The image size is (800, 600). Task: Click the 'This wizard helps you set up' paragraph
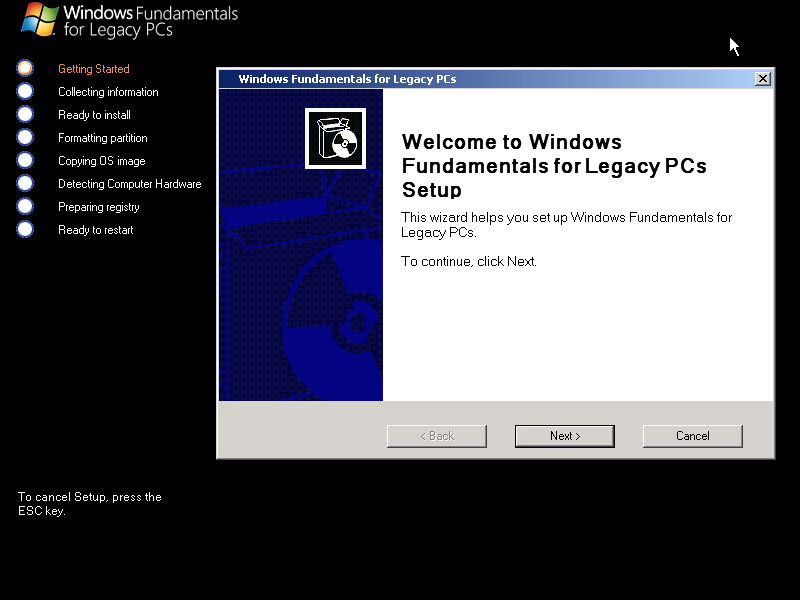(566, 224)
